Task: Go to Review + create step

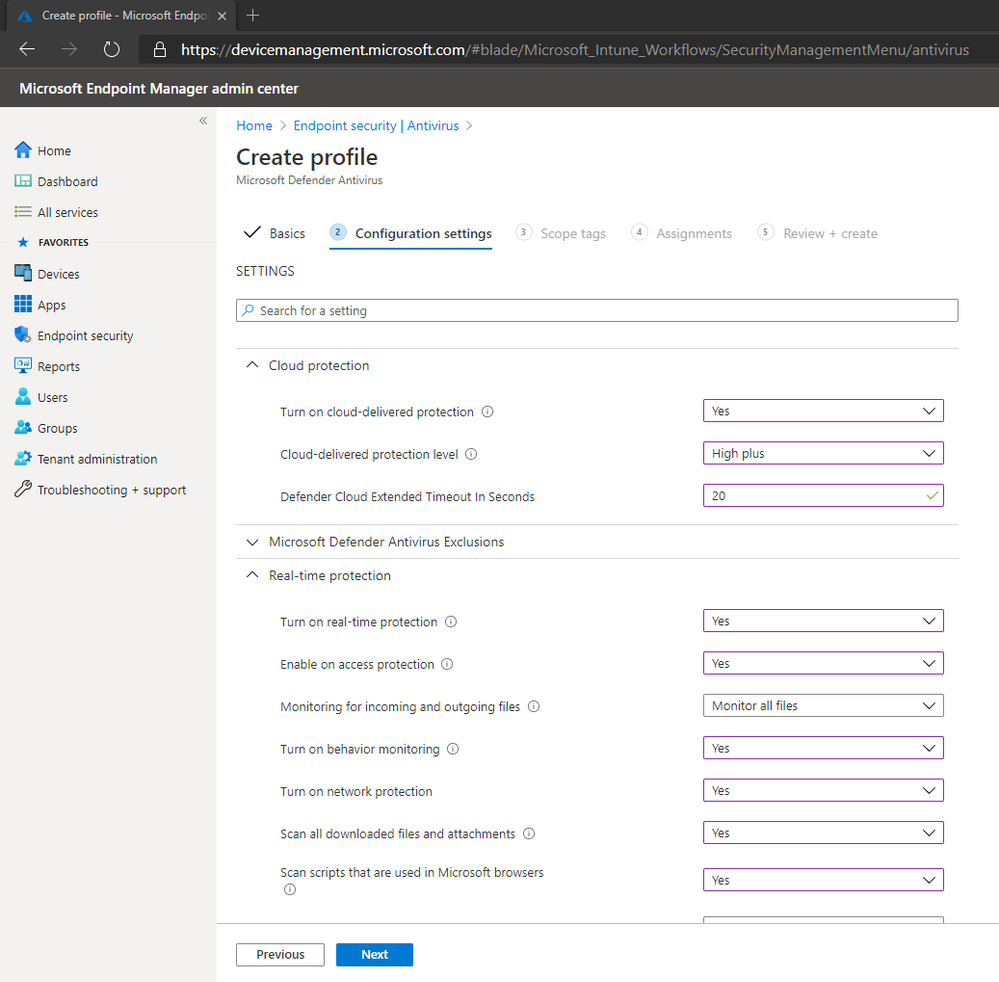Action: point(817,233)
